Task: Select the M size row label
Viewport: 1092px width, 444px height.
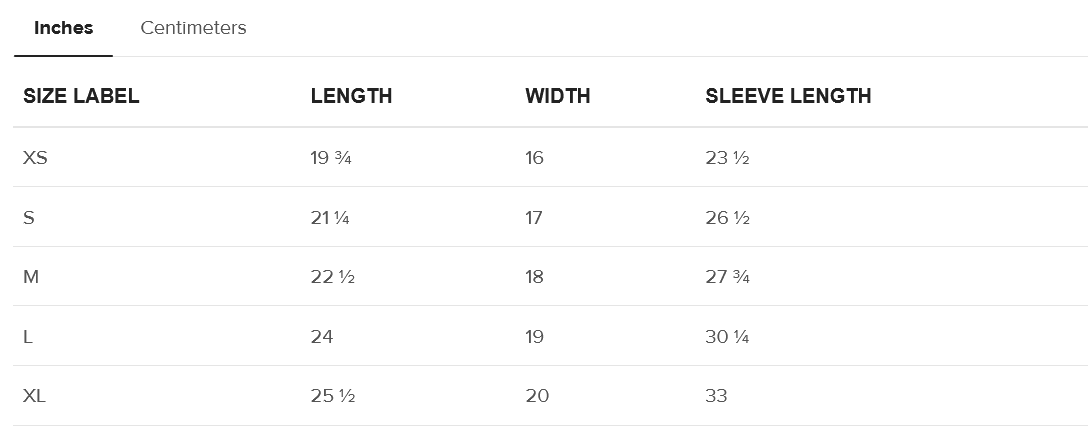Action: [x=31, y=277]
